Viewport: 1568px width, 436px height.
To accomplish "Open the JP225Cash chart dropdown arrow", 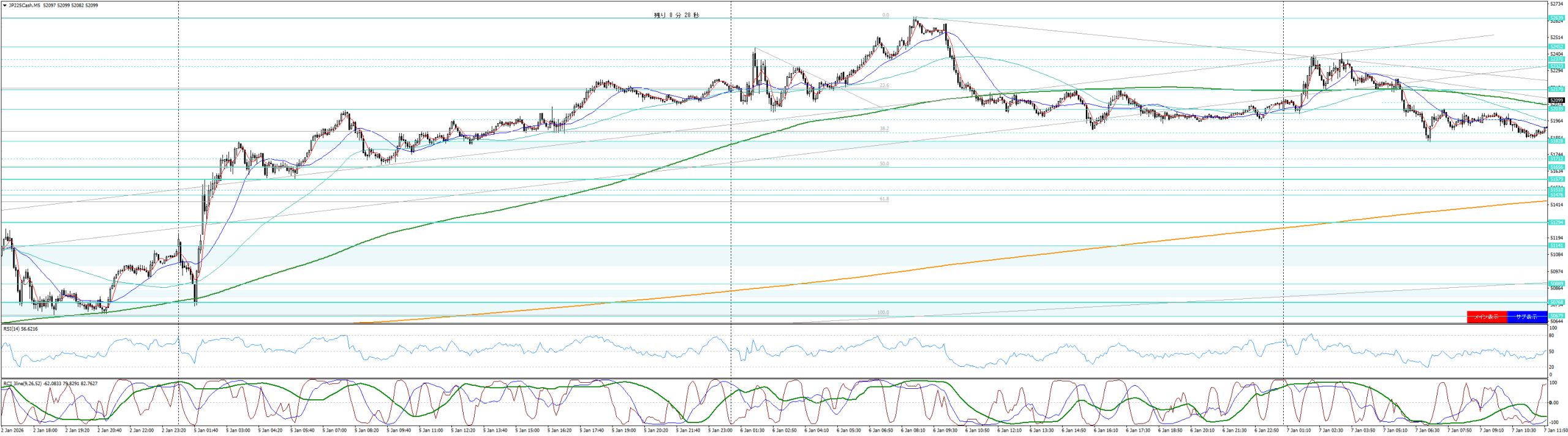I will [x=4, y=6].
